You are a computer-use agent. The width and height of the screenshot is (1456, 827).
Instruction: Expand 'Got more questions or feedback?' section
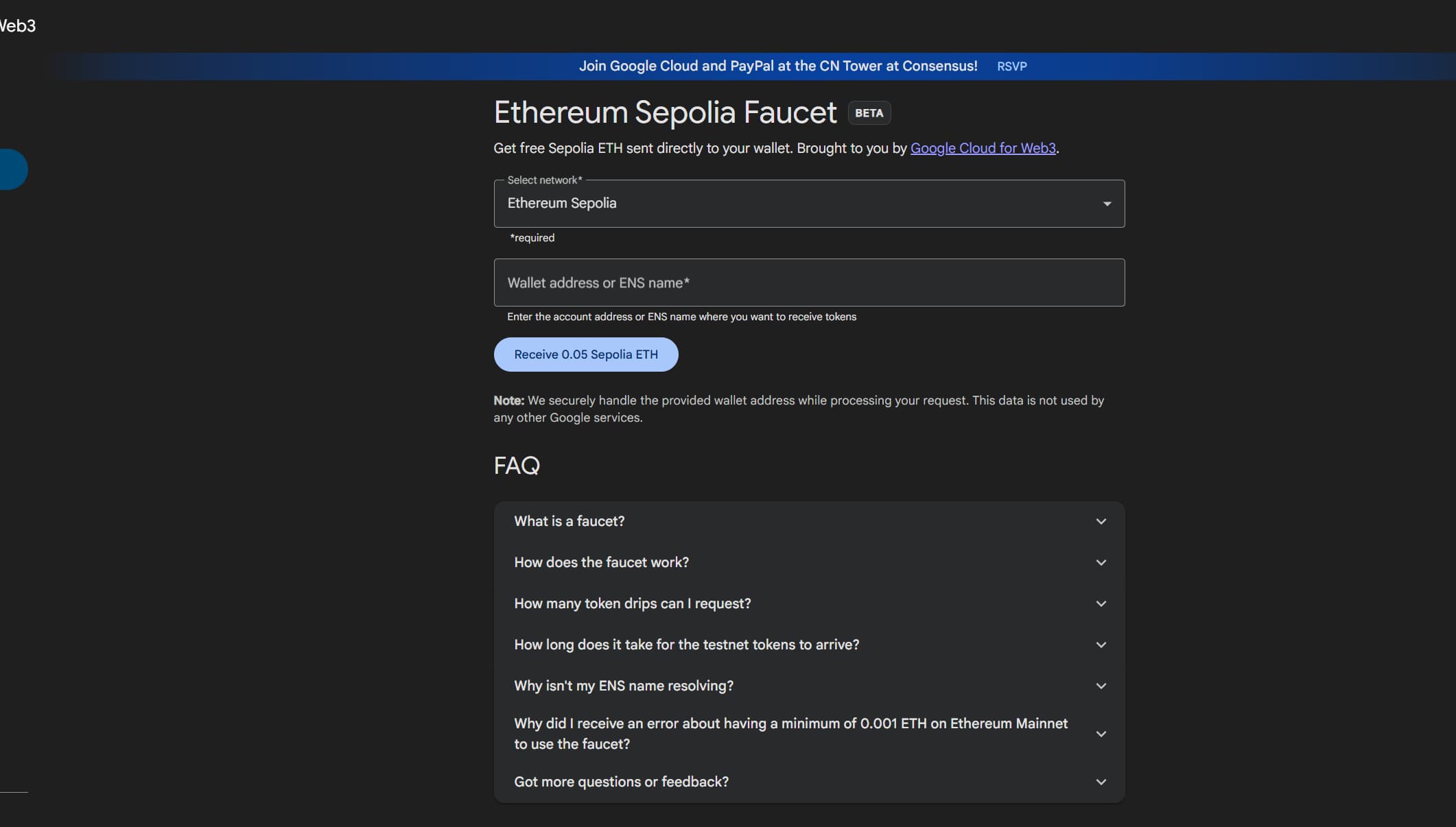tap(808, 782)
